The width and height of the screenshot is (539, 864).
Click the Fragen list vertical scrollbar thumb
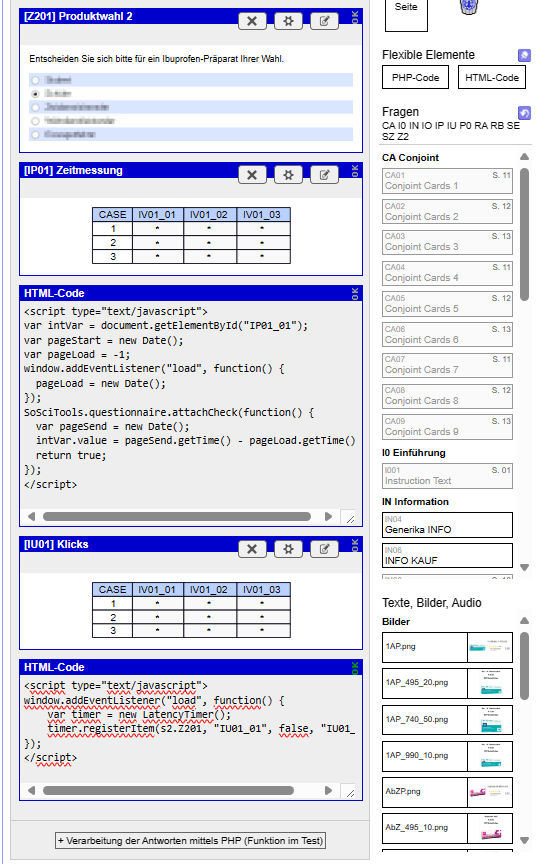pos(525,234)
